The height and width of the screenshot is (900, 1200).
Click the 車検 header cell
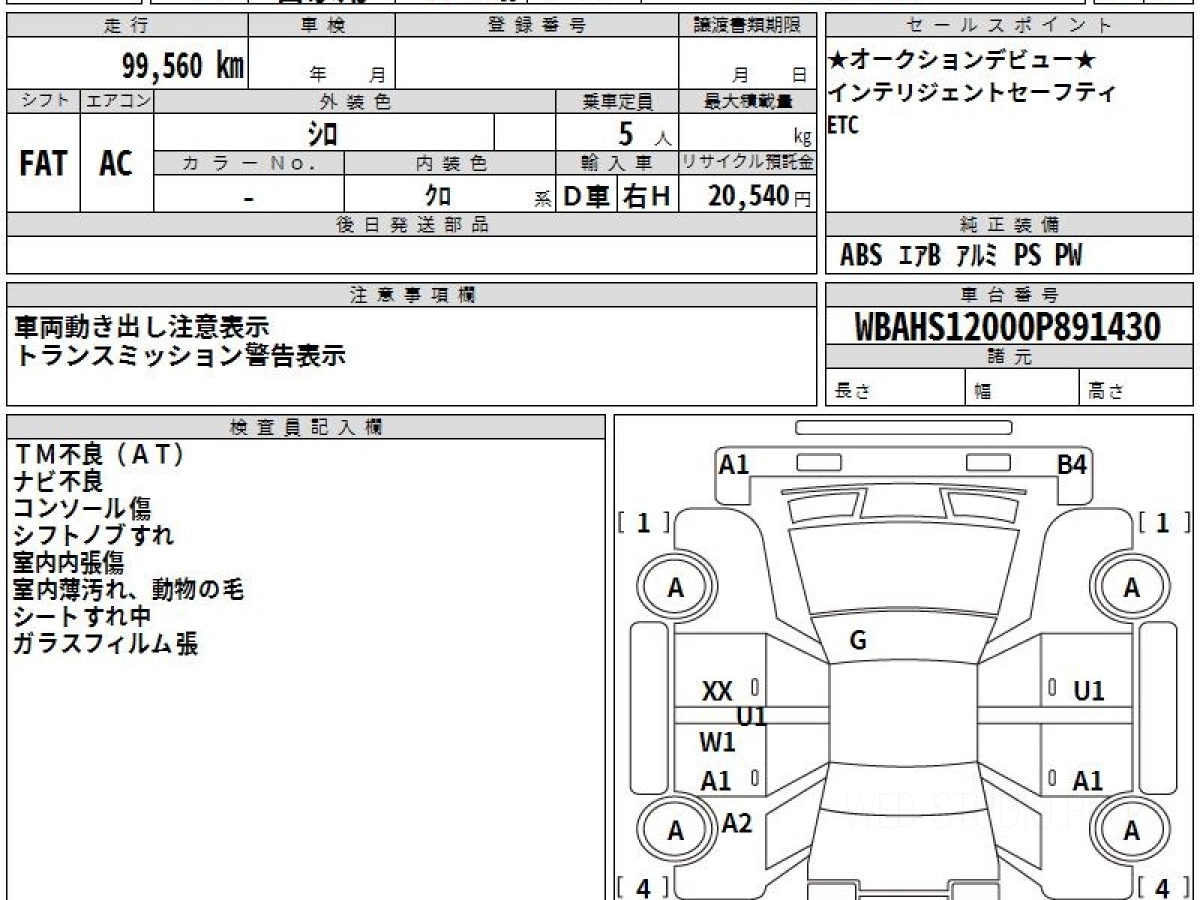pos(322,26)
